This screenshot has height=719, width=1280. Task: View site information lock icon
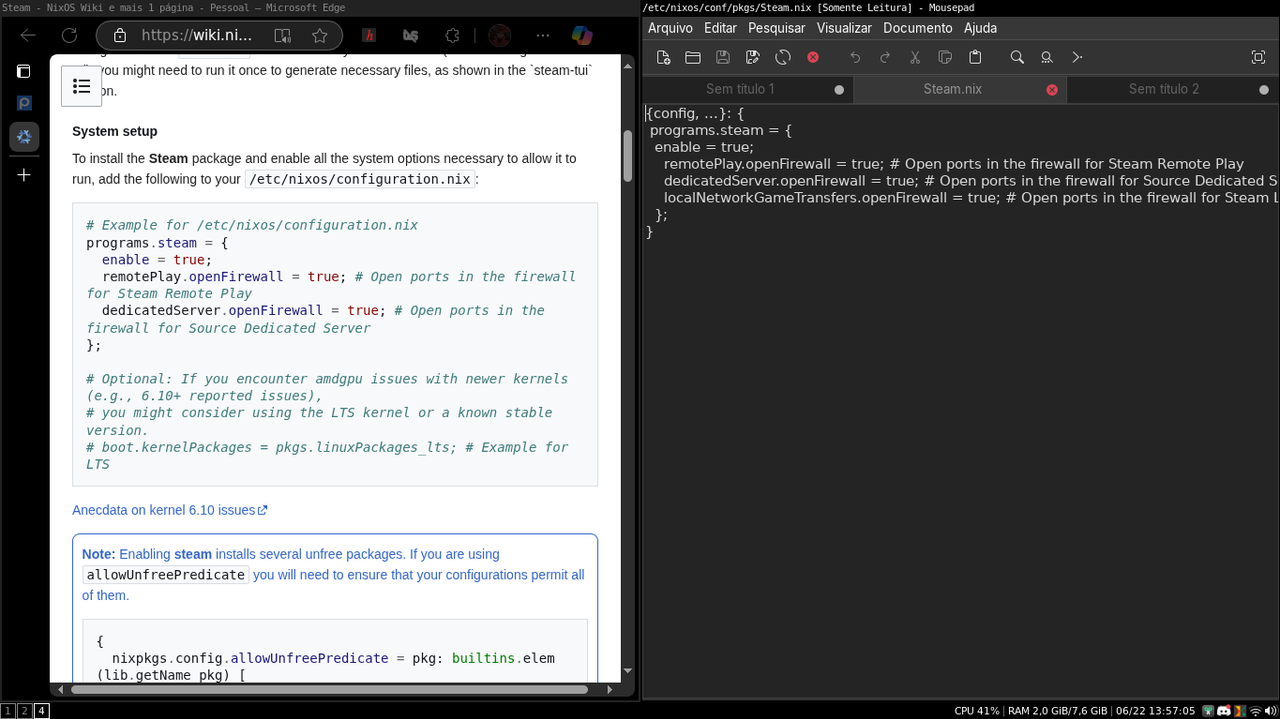click(x=120, y=35)
